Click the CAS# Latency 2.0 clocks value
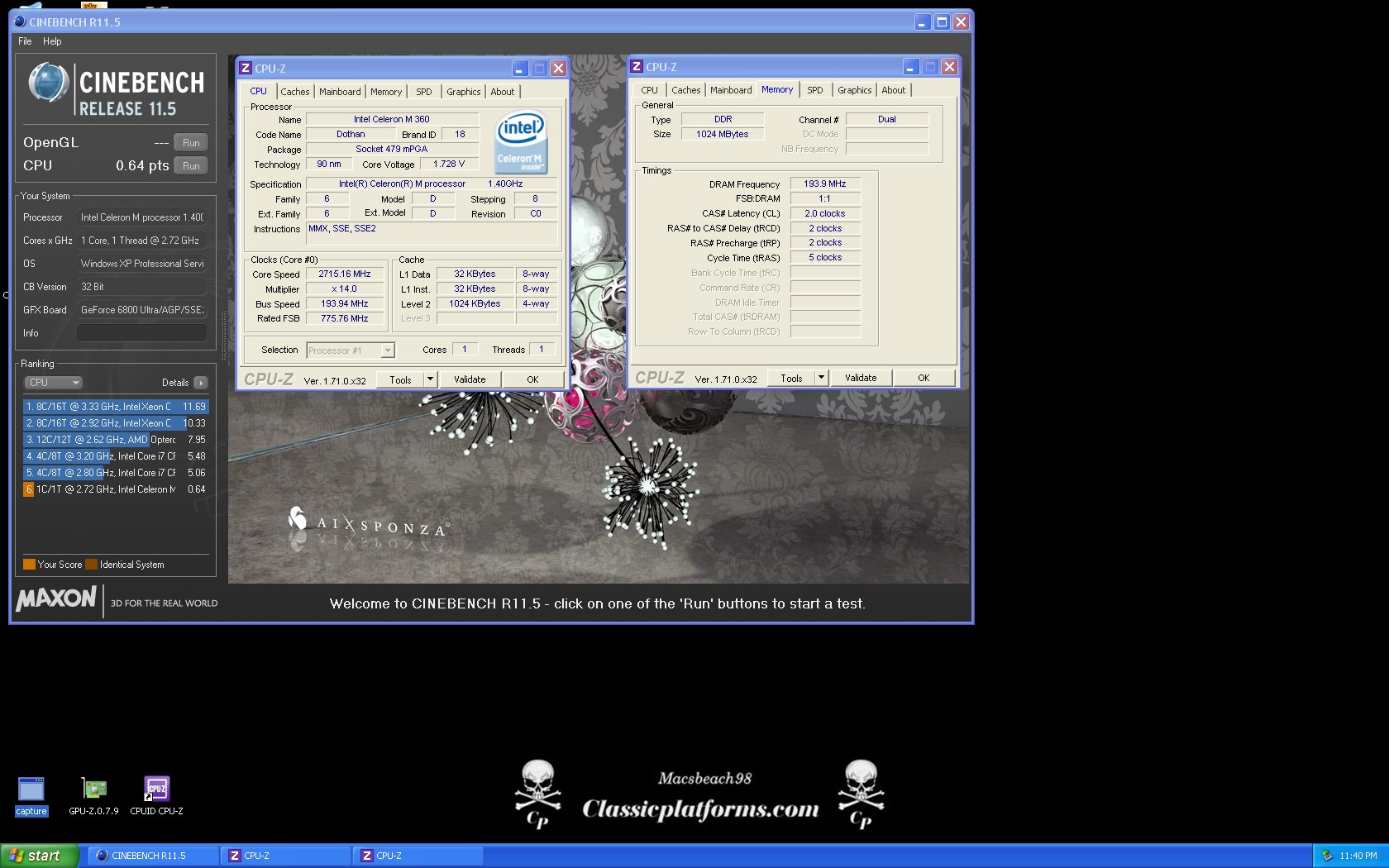Image resolution: width=1389 pixels, height=868 pixels. (x=825, y=213)
